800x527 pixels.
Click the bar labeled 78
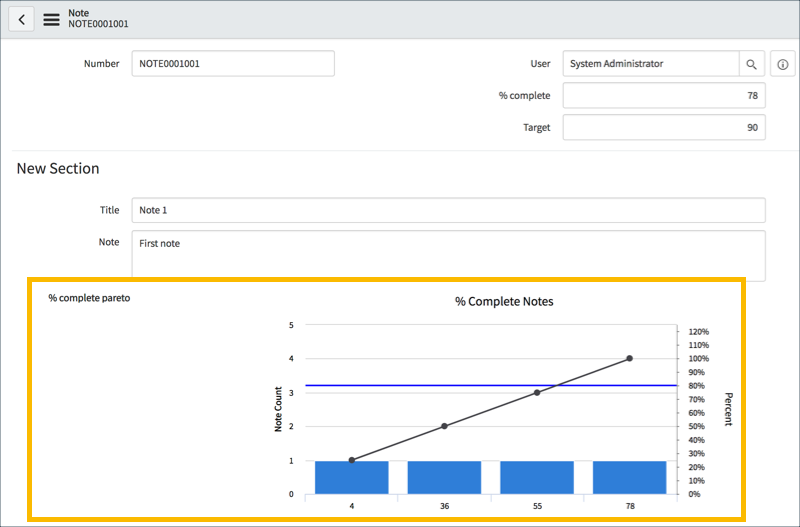coord(629,478)
